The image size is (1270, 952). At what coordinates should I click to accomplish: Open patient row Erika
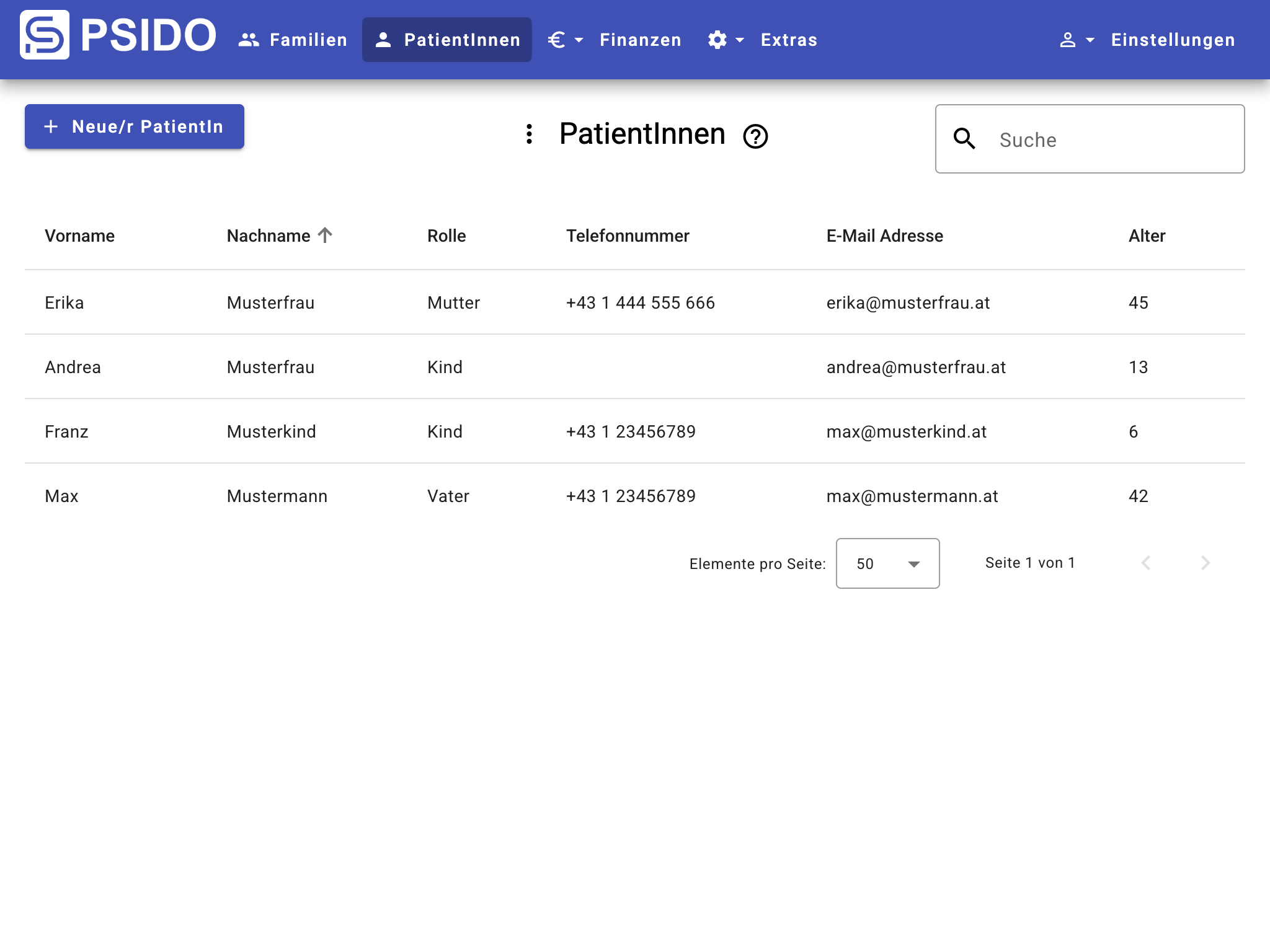pyautogui.click(x=635, y=302)
